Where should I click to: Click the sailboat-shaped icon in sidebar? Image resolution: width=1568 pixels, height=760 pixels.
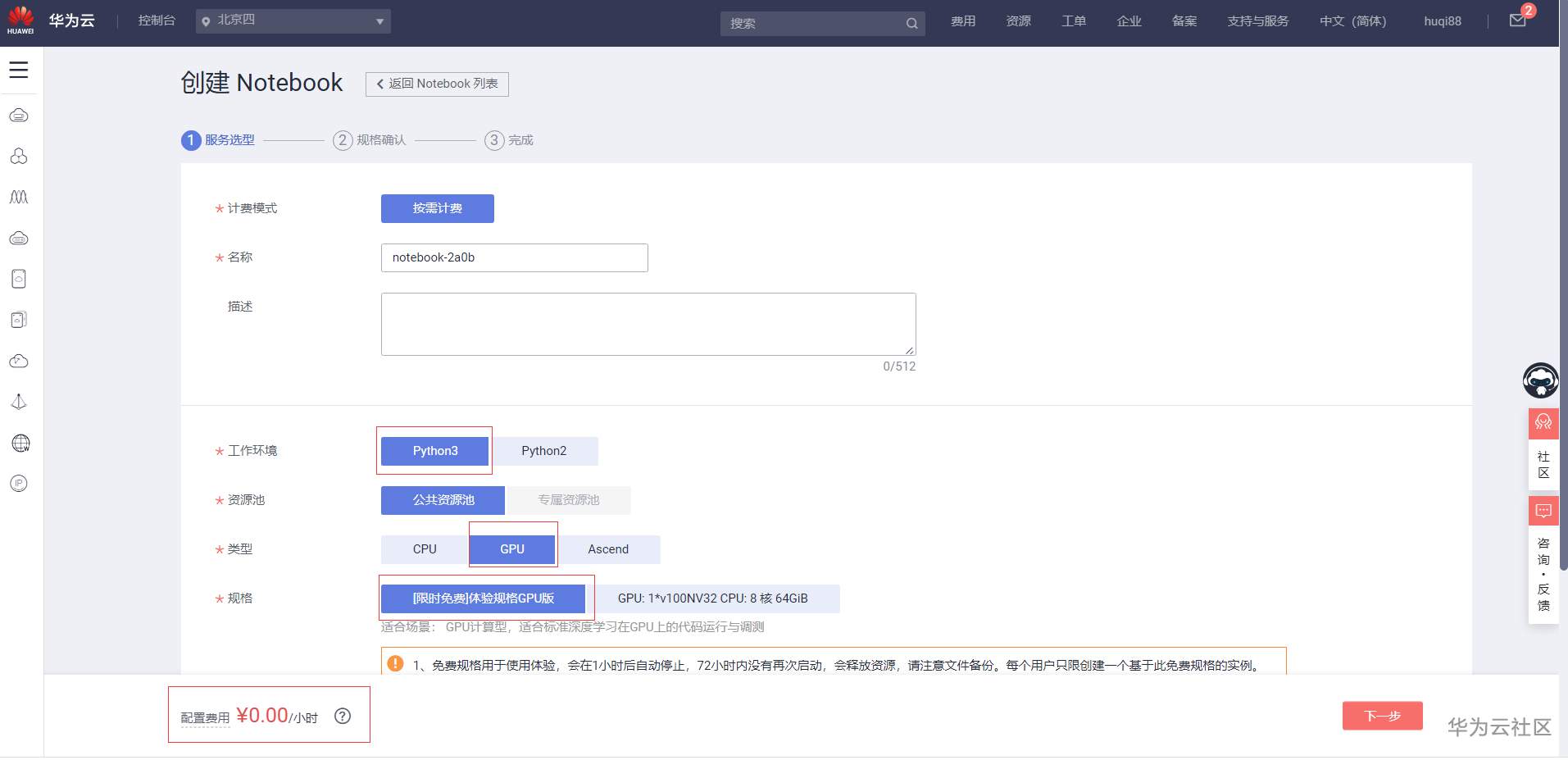tap(19, 402)
